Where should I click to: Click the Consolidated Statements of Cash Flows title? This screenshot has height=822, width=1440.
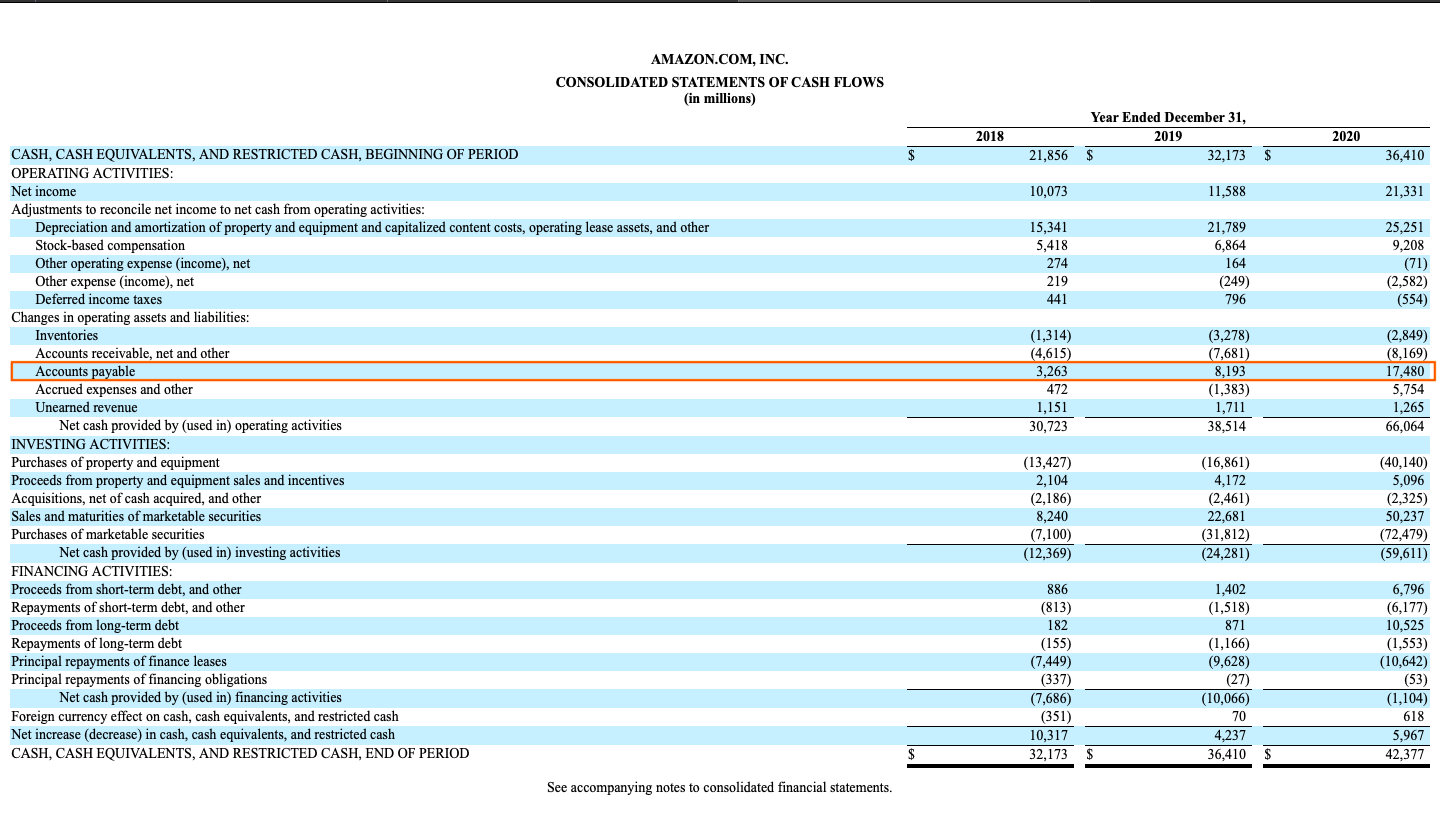point(719,82)
